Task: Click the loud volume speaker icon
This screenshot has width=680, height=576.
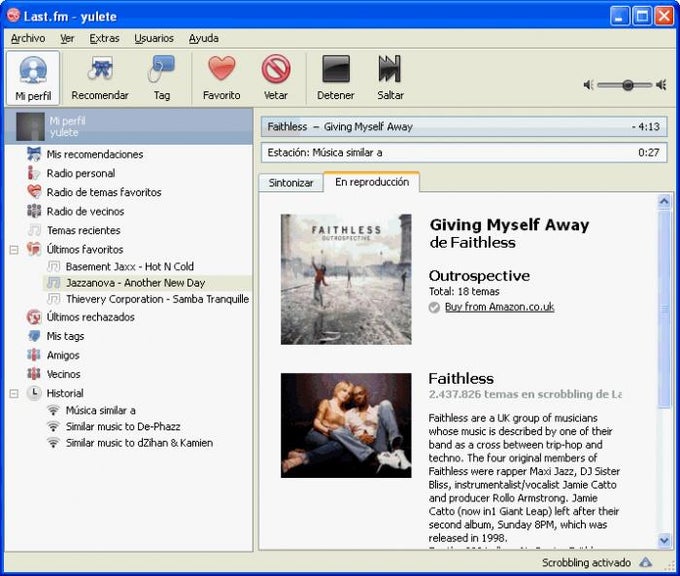Action: pos(661,85)
